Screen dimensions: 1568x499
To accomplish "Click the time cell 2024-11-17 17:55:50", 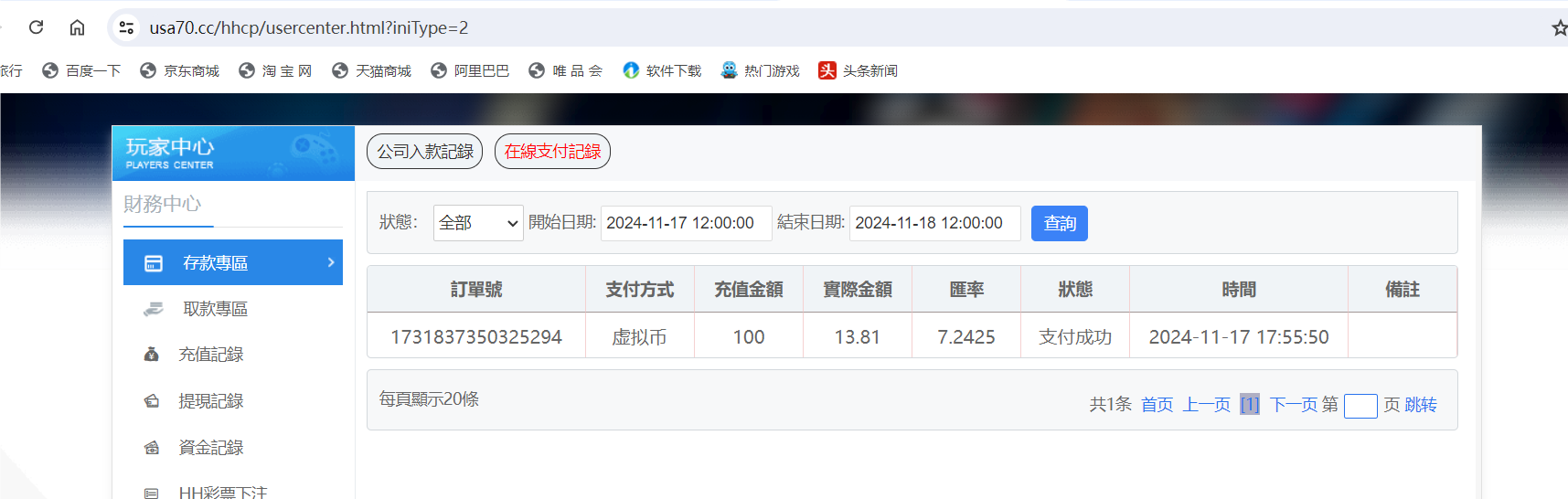I will (1239, 337).
